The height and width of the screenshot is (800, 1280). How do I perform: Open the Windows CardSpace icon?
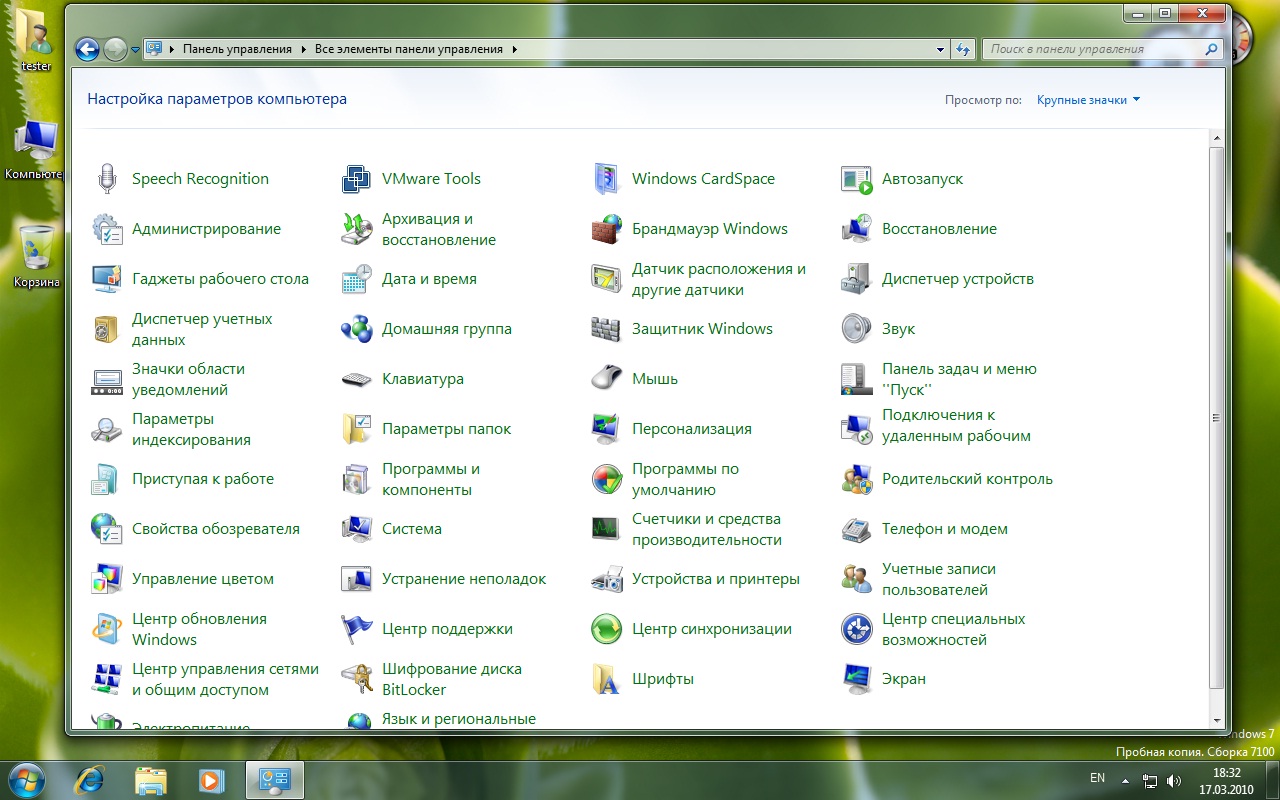[x=607, y=179]
